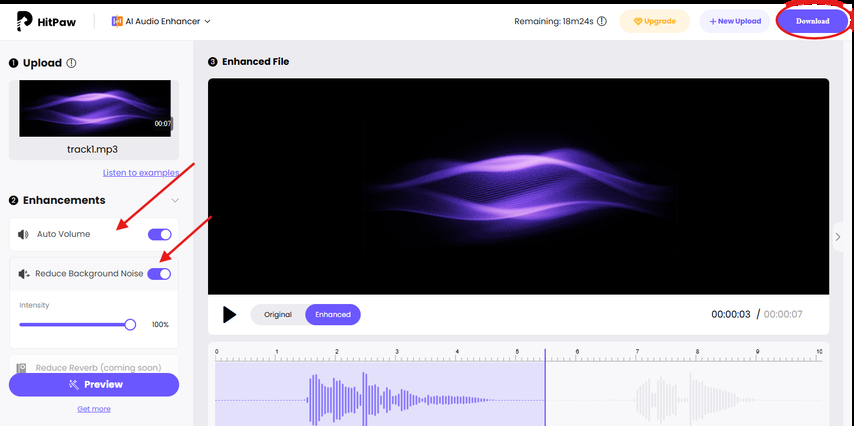This screenshot has height=426, width=854.
Task: Click the 00:00:03 current time
Action: pos(730,314)
